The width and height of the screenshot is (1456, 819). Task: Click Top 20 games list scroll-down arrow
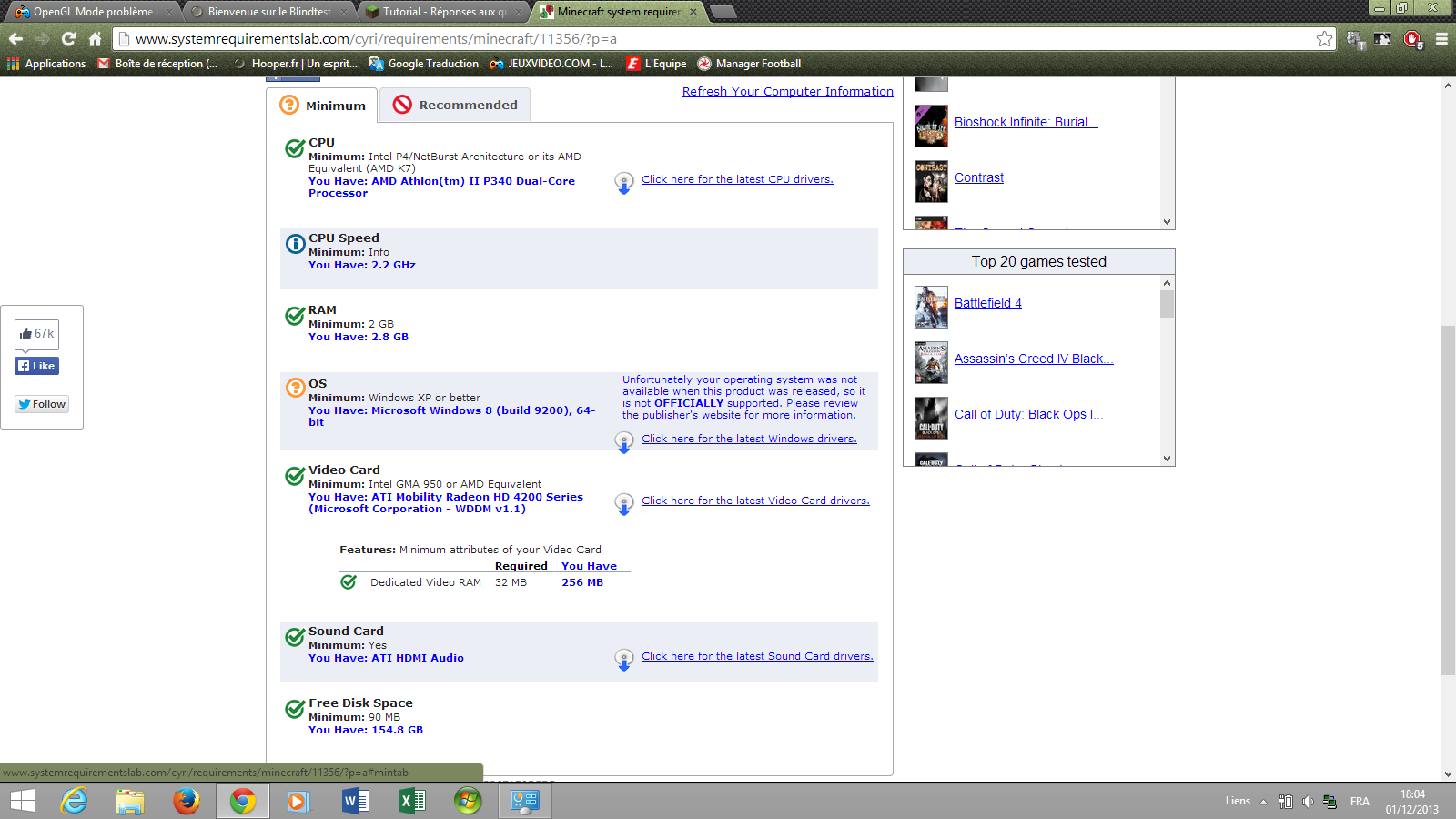point(1168,459)
